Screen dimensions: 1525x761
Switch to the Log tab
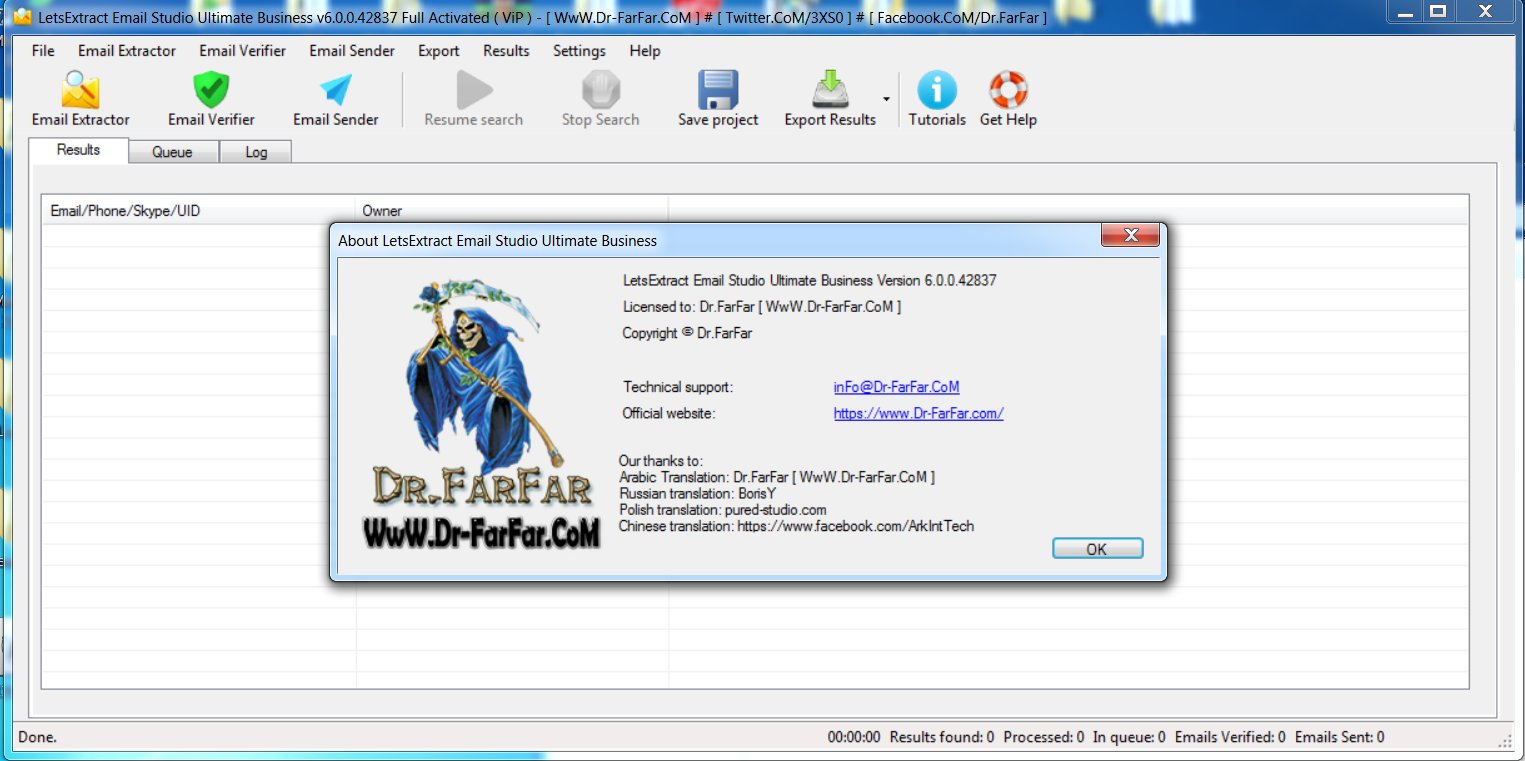(x=256, y=152)
